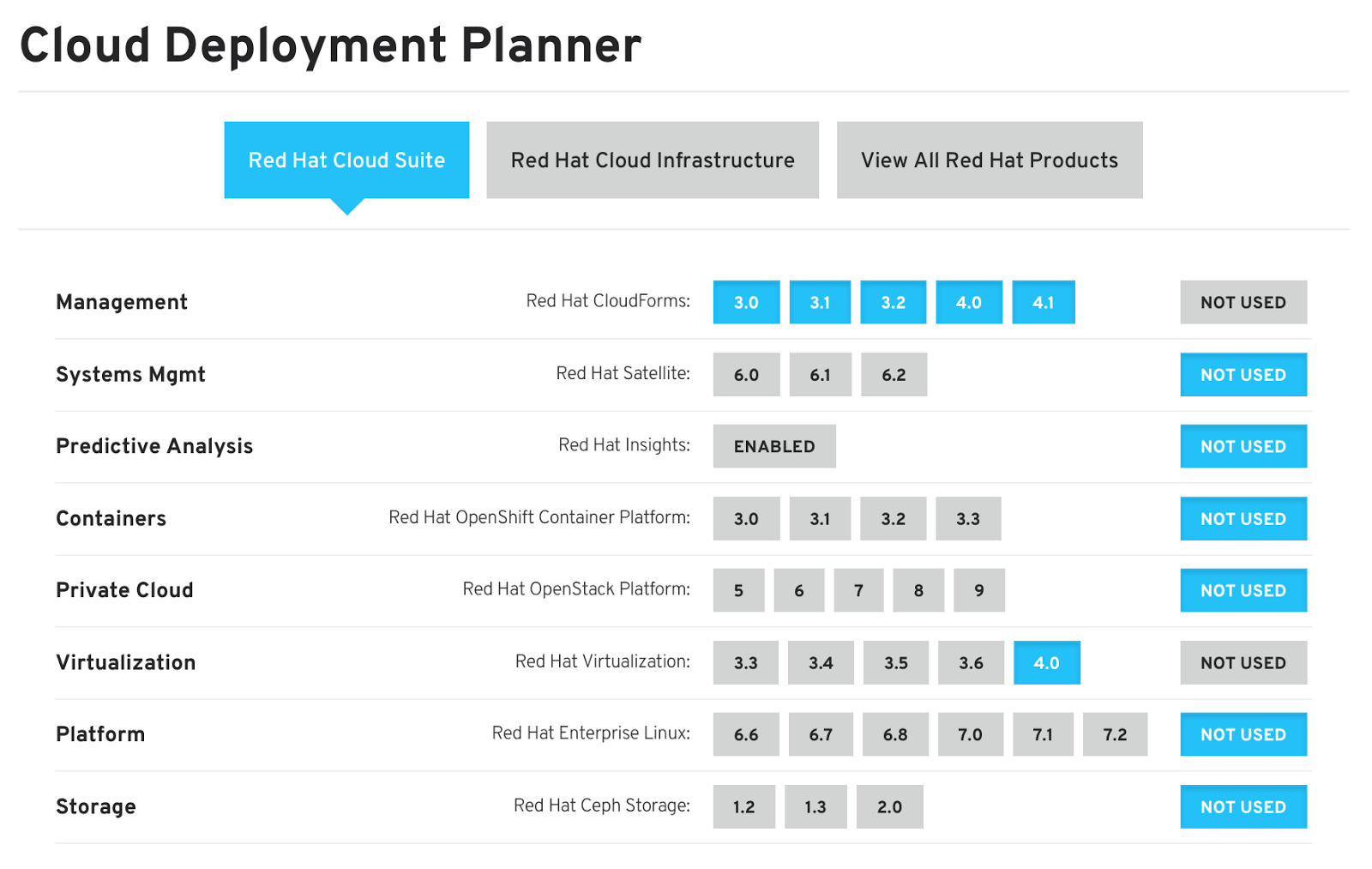Toggle Not Used for Systems Mgmt row
This screenshot has width=1372, height=869.
click(1243, 374)
